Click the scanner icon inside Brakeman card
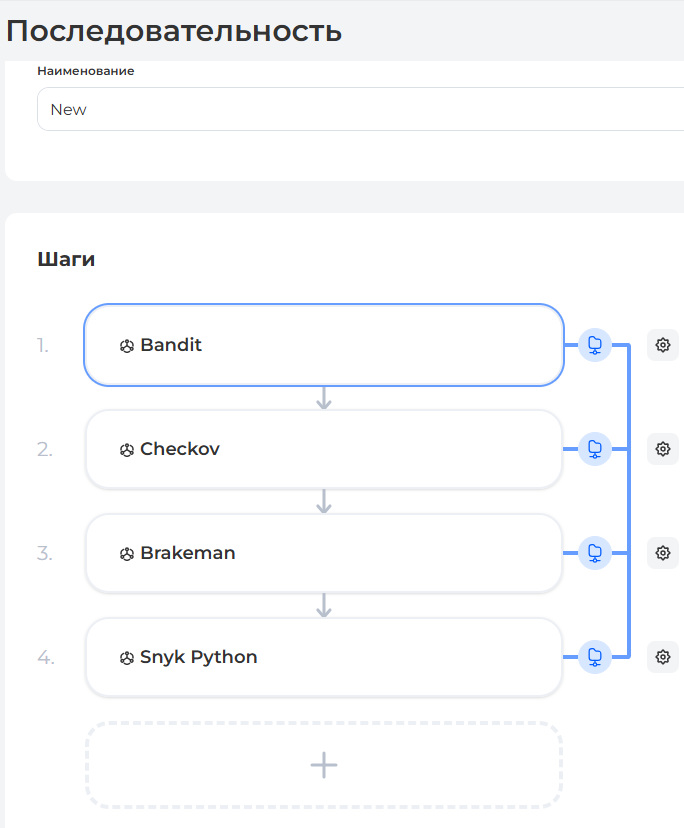The image size is (684, 828). click(127, 554)
